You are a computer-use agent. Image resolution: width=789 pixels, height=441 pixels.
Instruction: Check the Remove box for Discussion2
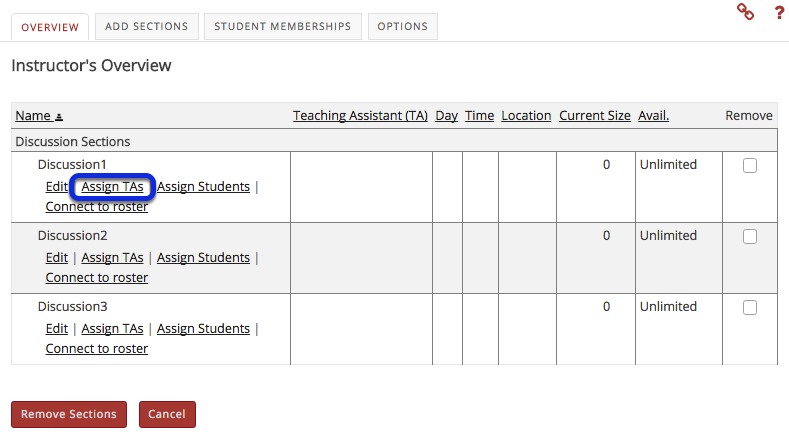(750, 237)
